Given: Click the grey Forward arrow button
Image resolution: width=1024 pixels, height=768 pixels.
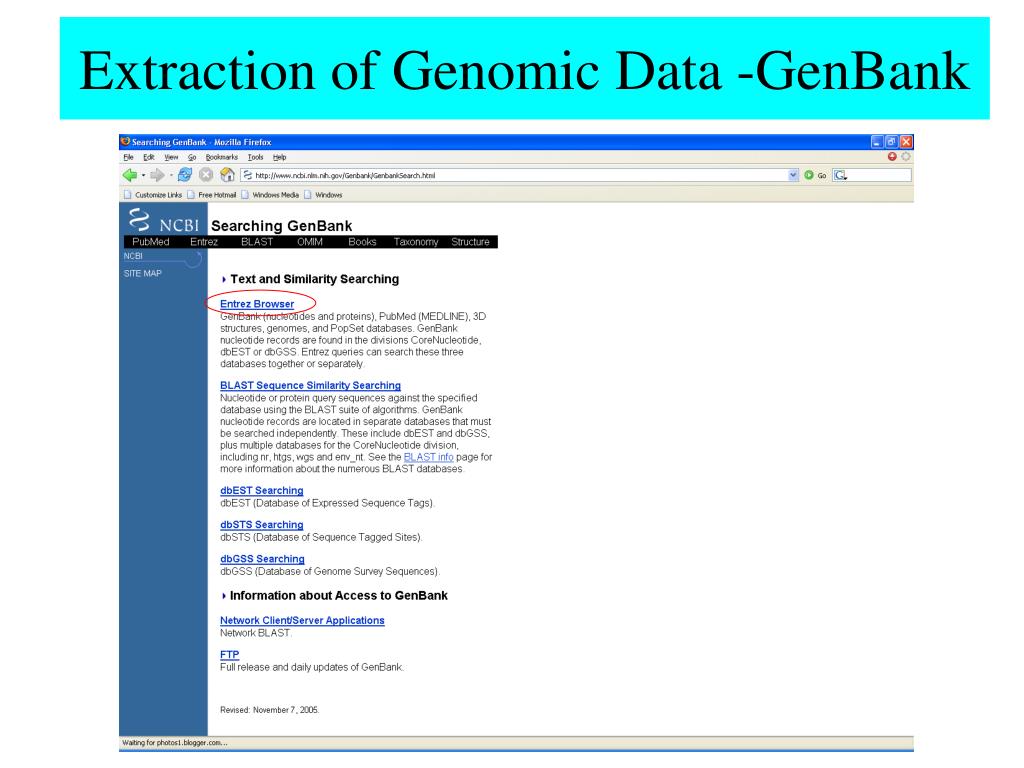Looking at the screenshot, I should (157, 175).
